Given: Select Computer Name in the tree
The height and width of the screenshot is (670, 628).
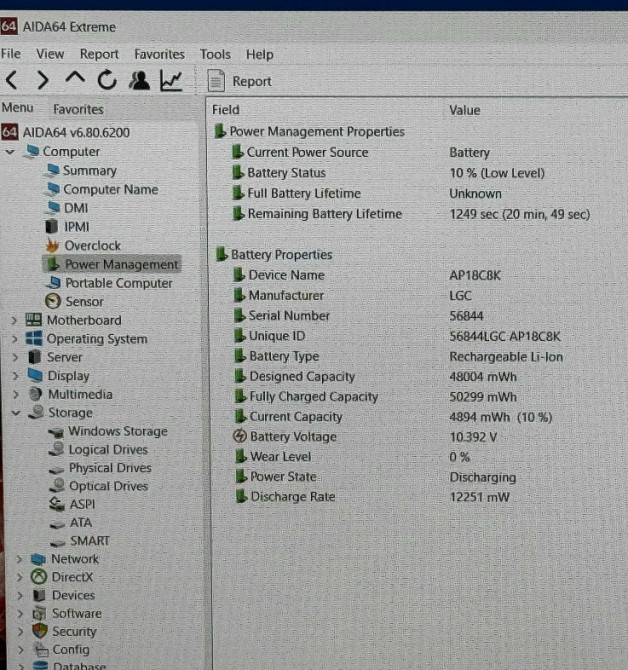Looking at the screenshot, I should tap(111, 189).
